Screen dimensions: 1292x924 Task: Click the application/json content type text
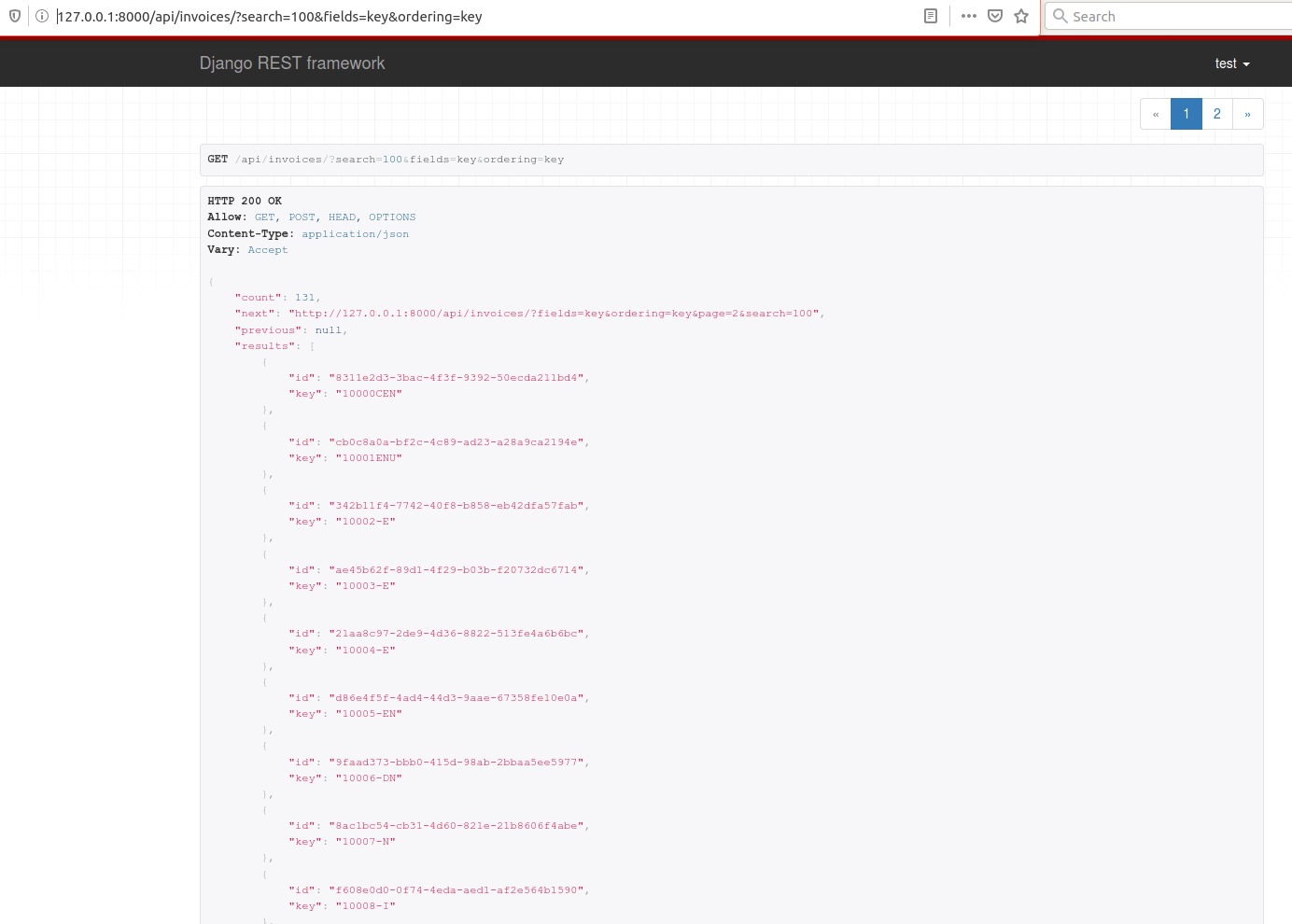355,234
